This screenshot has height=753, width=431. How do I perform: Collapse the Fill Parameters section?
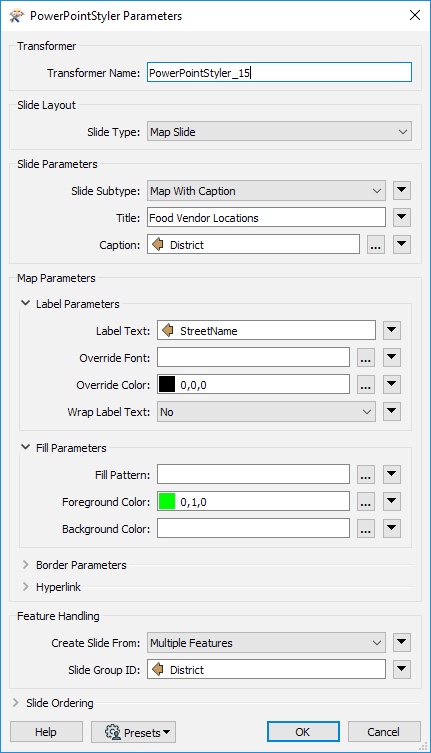tap(25, 448)
